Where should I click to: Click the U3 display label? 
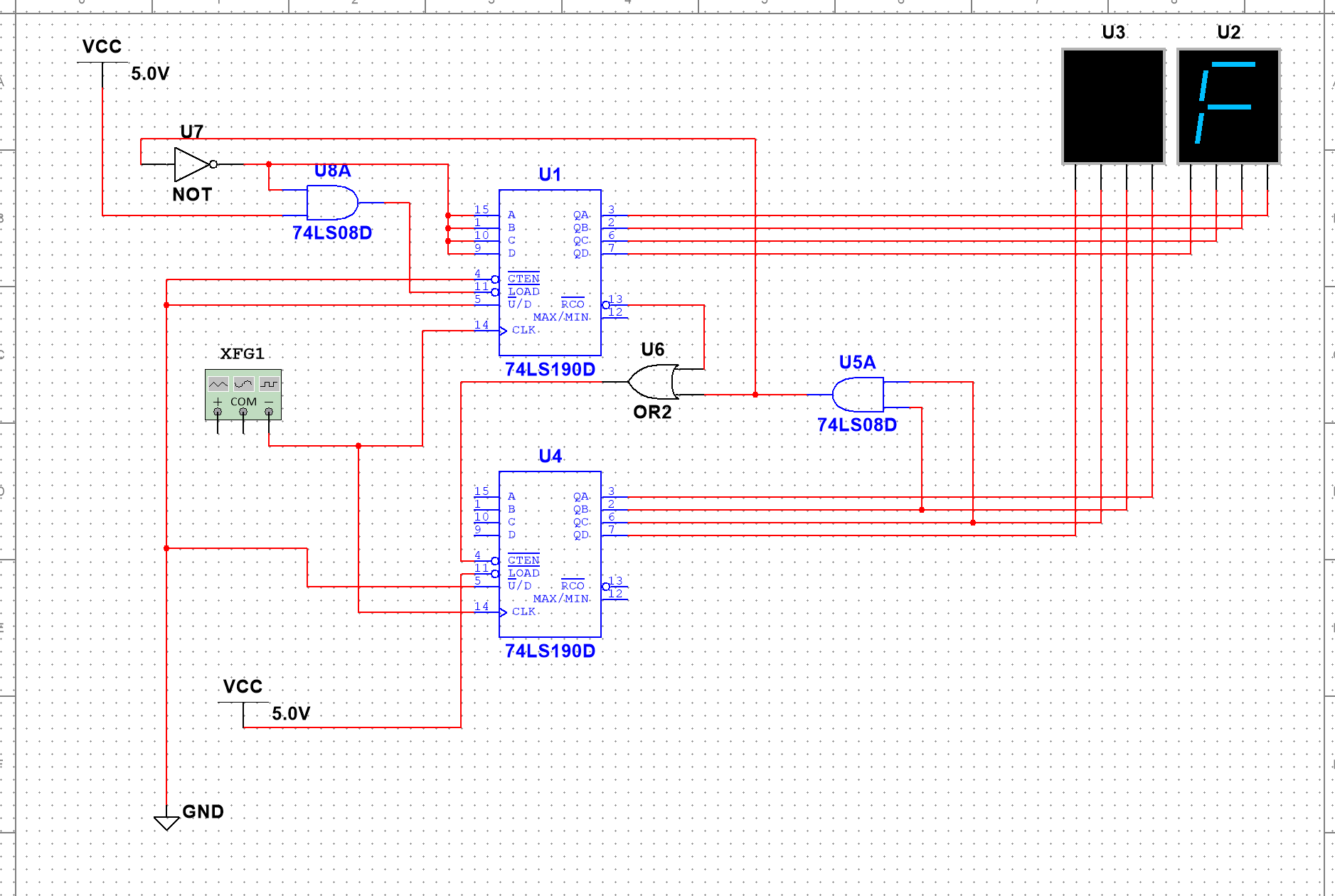pos(1113,32)
